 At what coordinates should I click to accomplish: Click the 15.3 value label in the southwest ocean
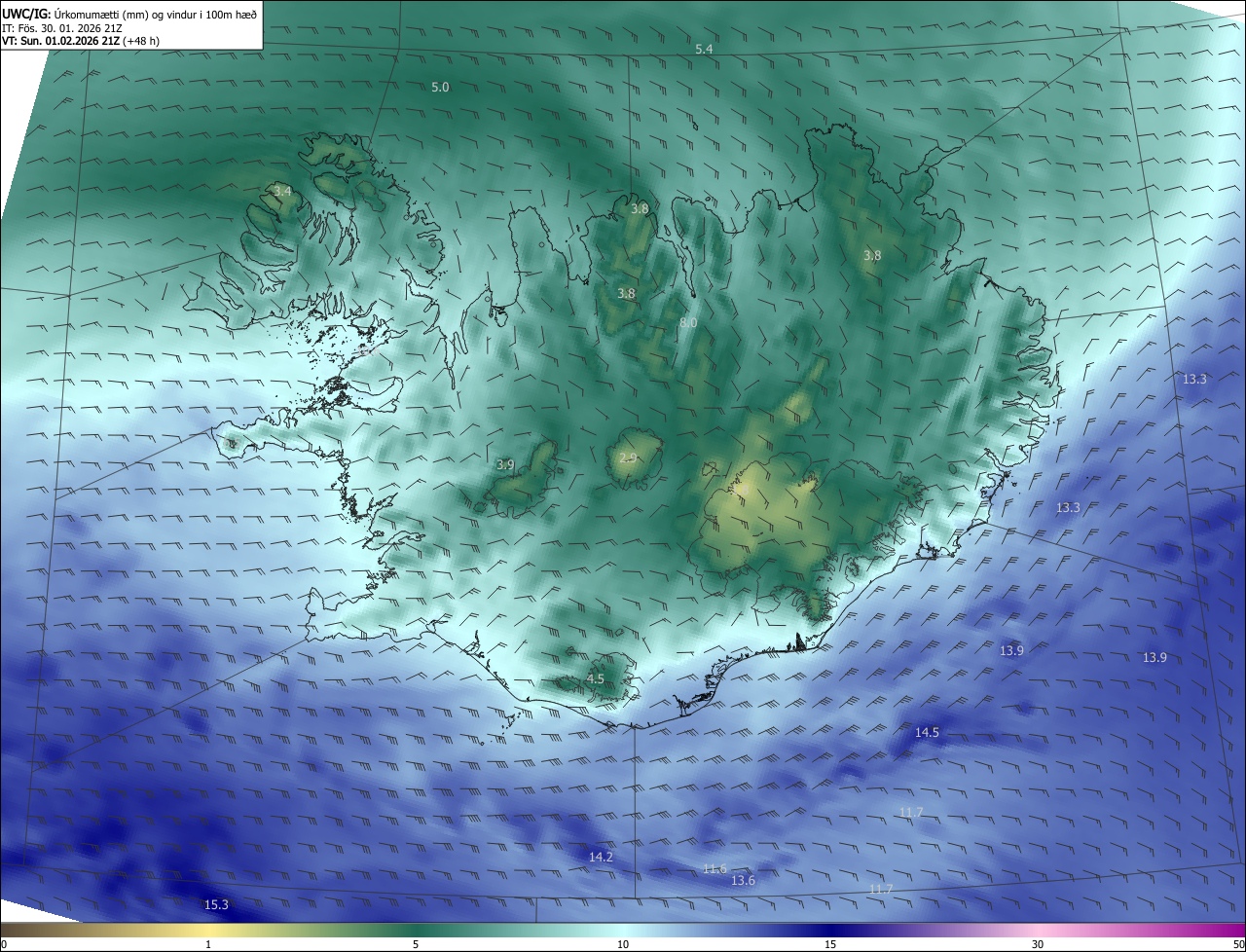[216, 904]
